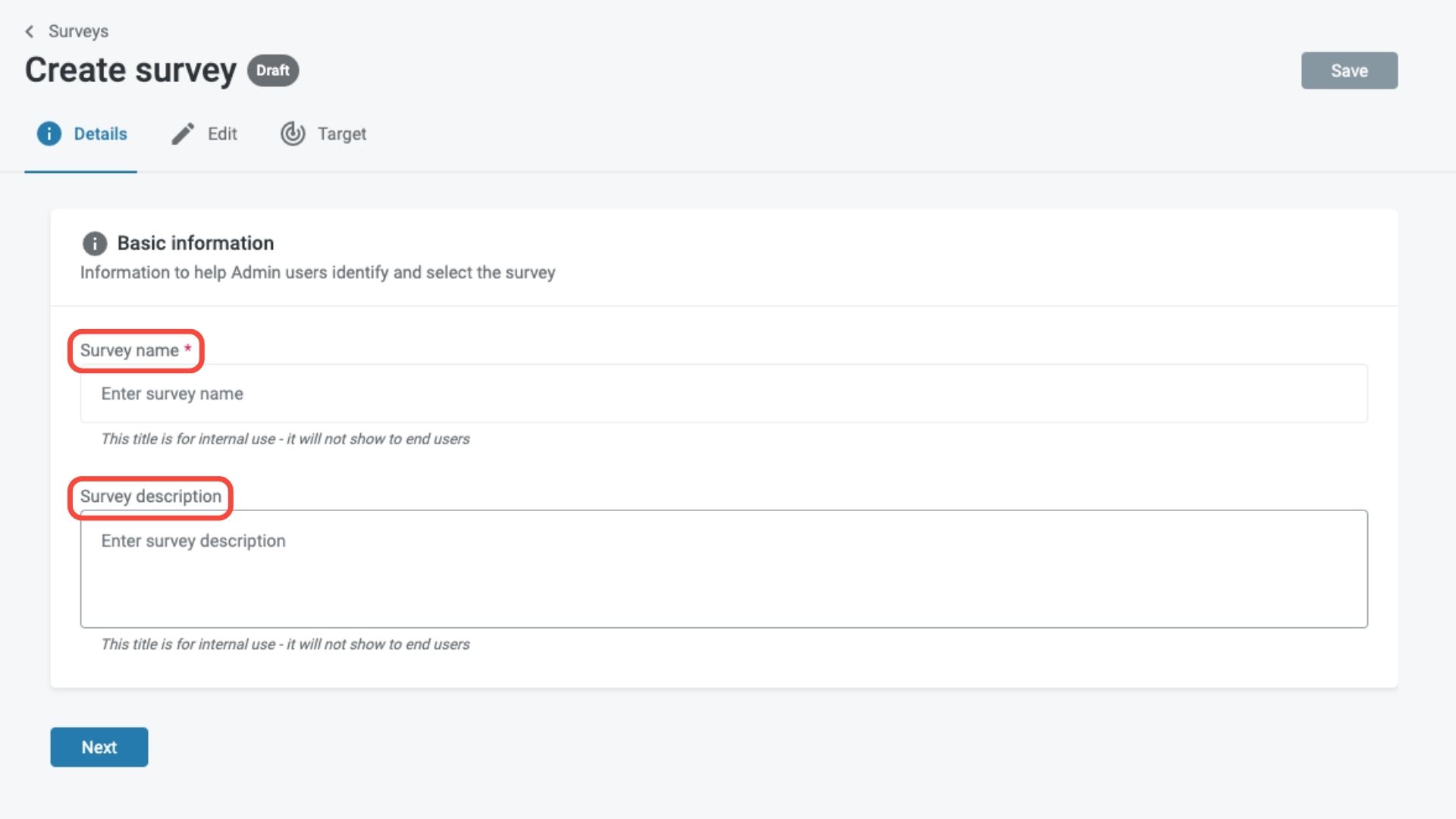Click the blue info icon on Details tab
Viewport: 1456px width, 819px height.
pyautogui.click(x=49, y=133)
